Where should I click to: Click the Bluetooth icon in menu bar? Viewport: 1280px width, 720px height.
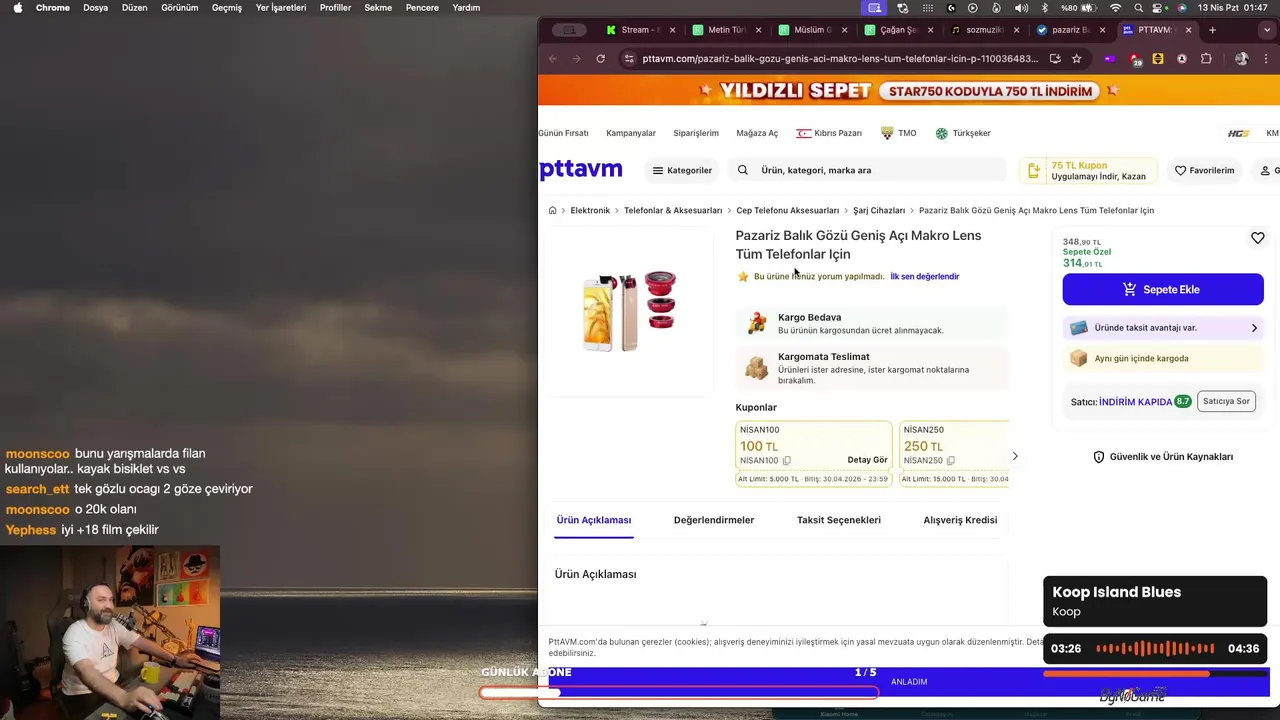(x=1043, y=8)
